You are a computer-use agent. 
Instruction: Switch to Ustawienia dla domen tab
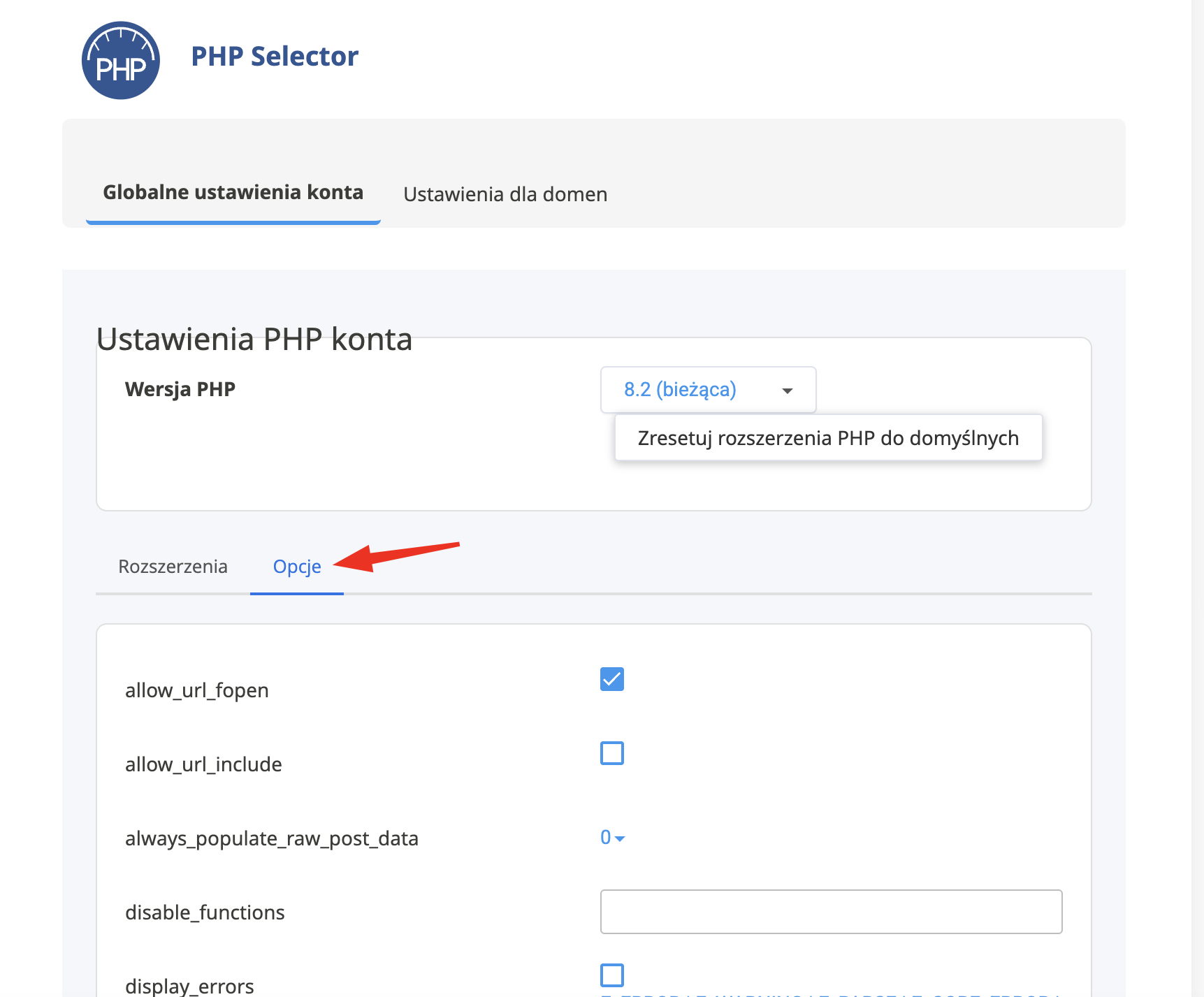(x=505, y=194)
